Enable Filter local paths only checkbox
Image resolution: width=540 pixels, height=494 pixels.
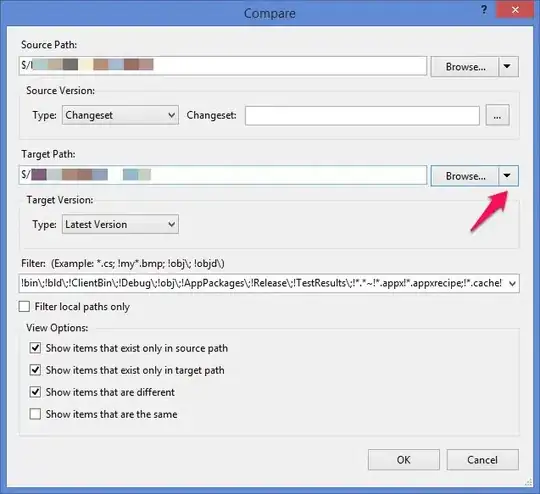pyautogui.click(x=24, y=307)
